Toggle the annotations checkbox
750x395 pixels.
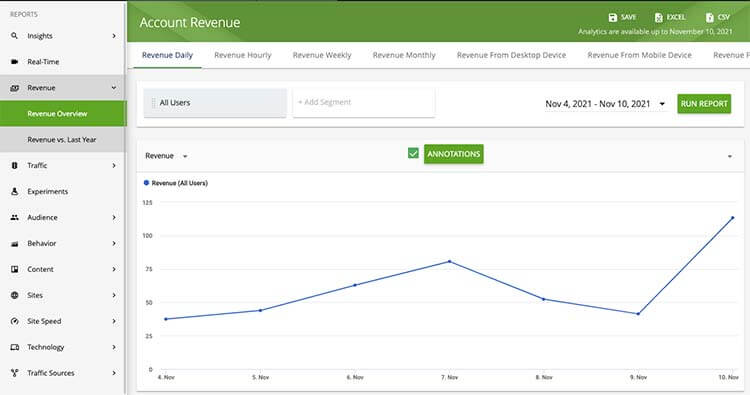(x=413, y=154)
